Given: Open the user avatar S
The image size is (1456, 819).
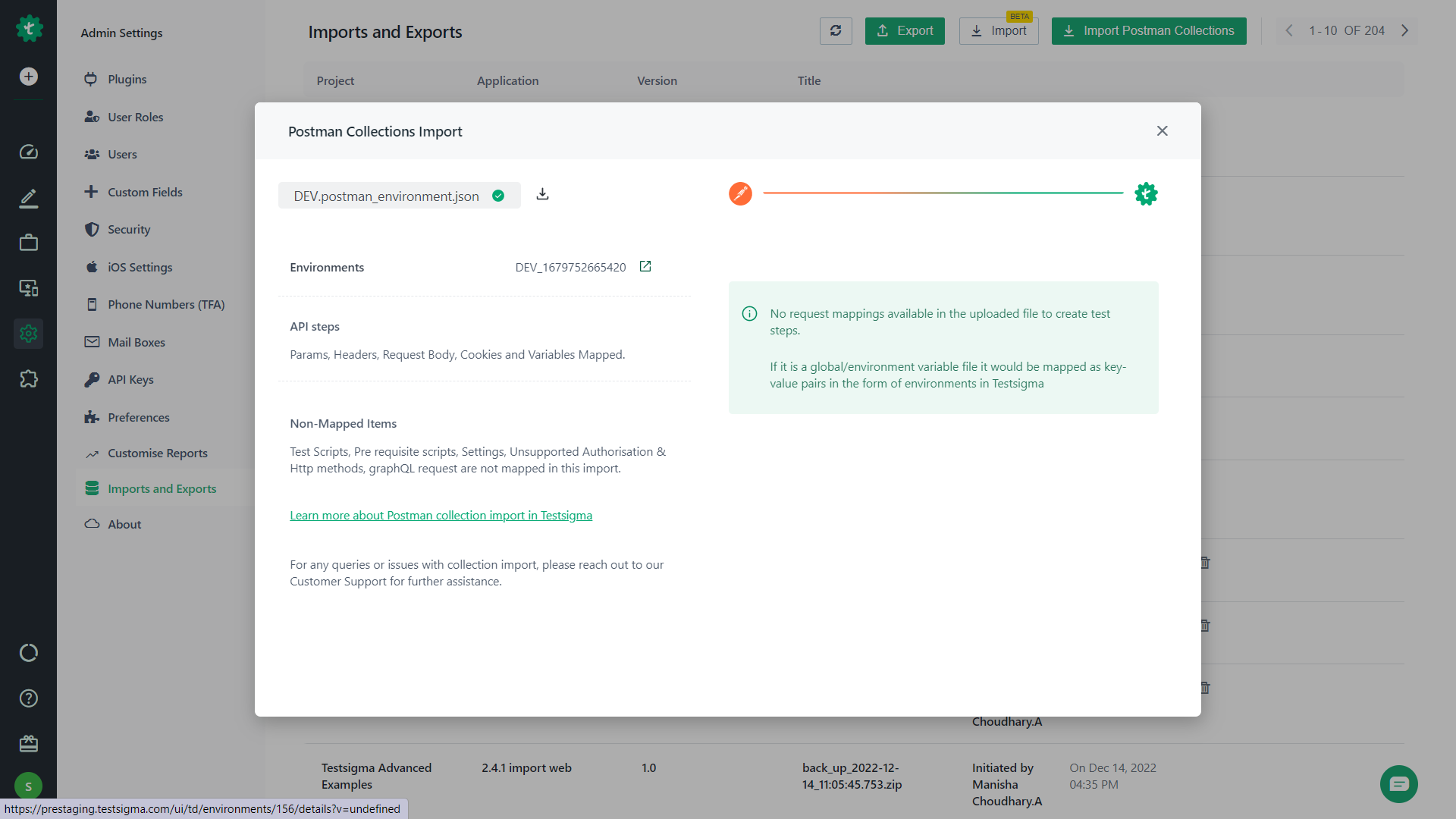Looking at the screenshot, I should point(29,786).
